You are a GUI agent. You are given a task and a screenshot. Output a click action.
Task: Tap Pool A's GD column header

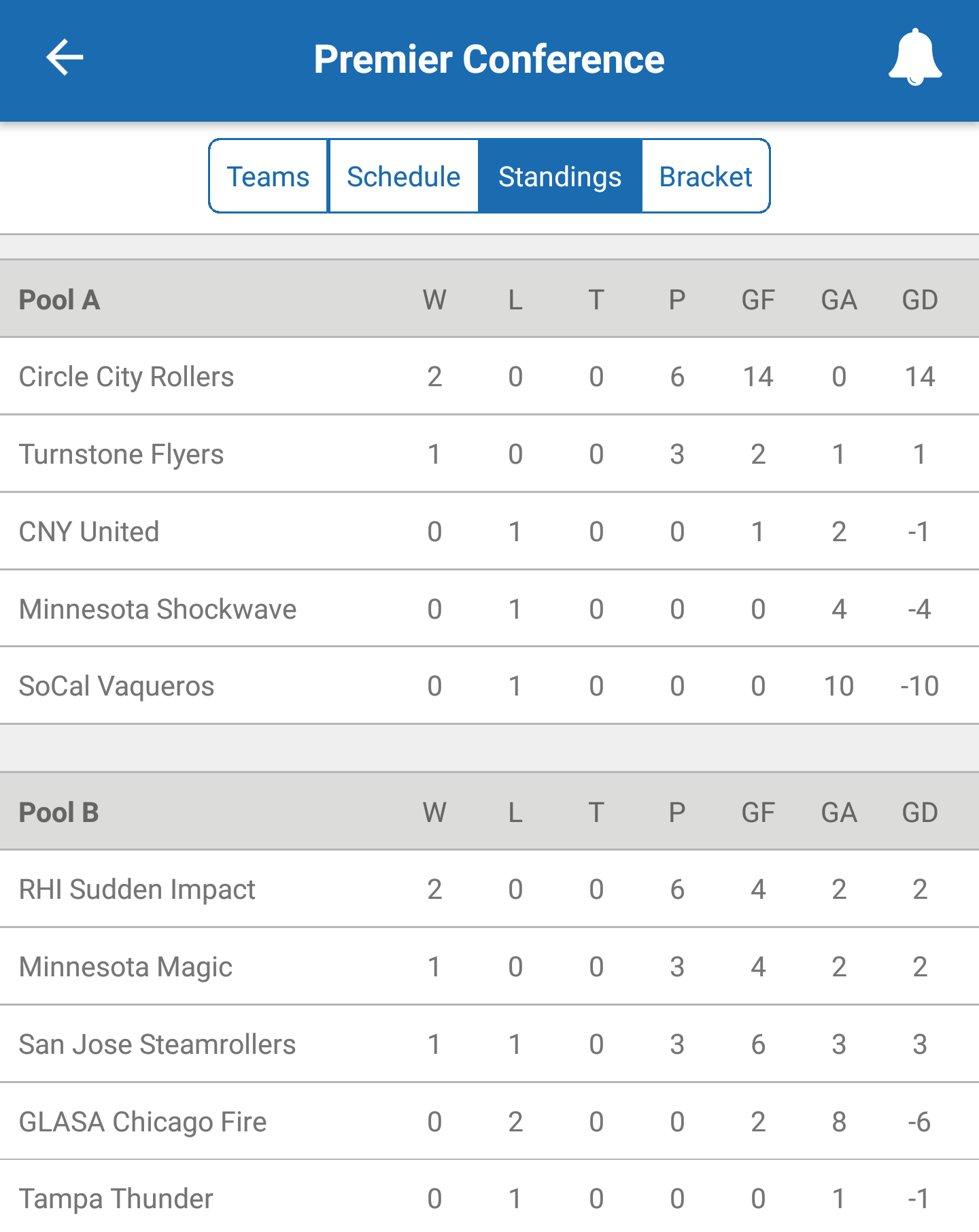(x=920, y=300)
